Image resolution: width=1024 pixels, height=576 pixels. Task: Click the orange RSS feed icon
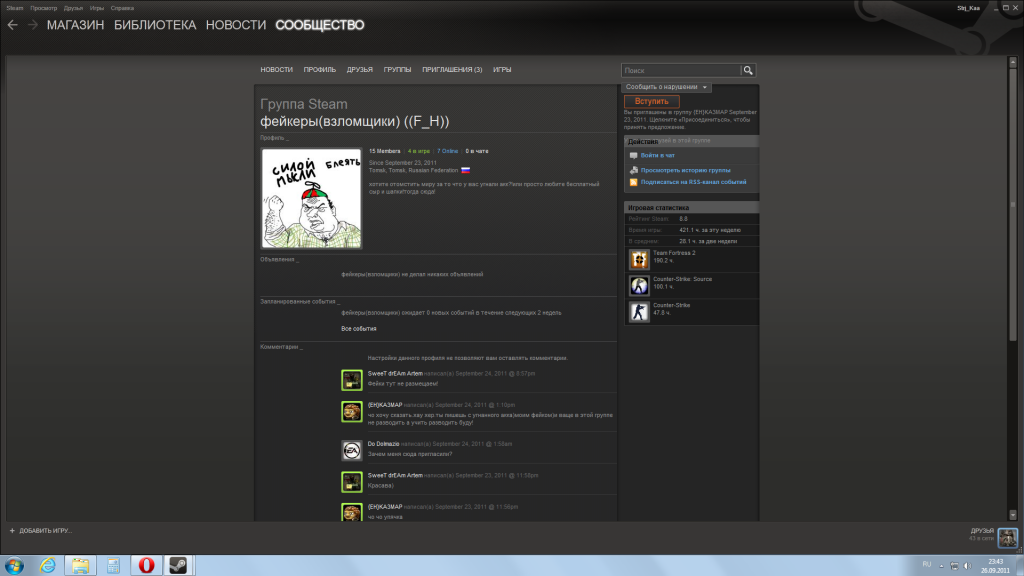click(x=633, y=182)
